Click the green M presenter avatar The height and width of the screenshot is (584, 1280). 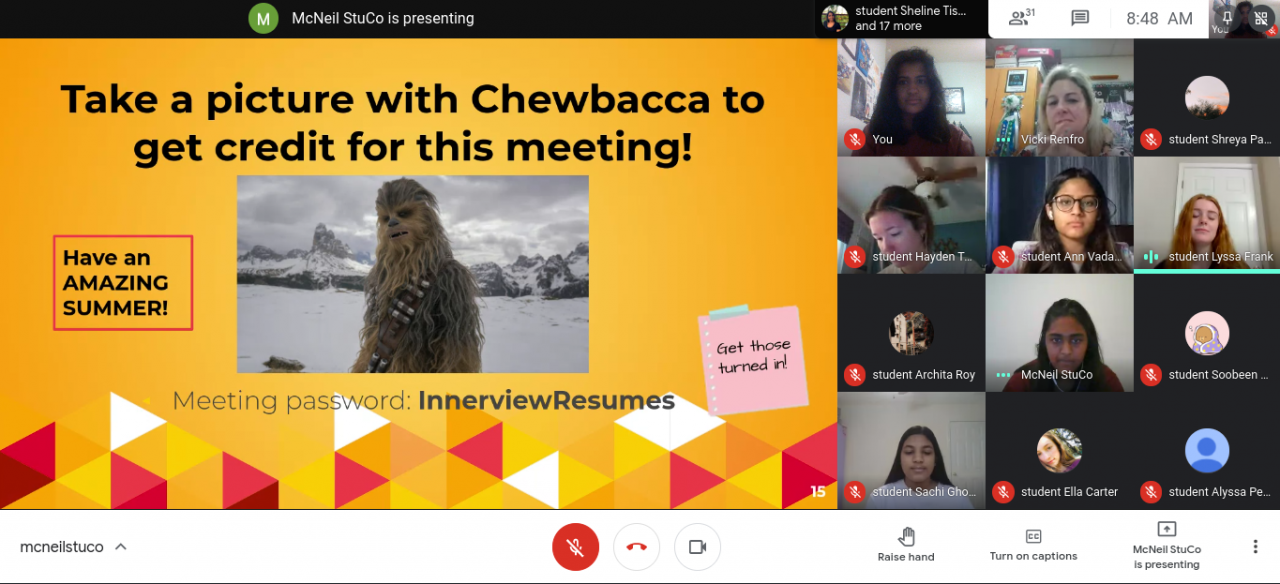click(263, 18)
